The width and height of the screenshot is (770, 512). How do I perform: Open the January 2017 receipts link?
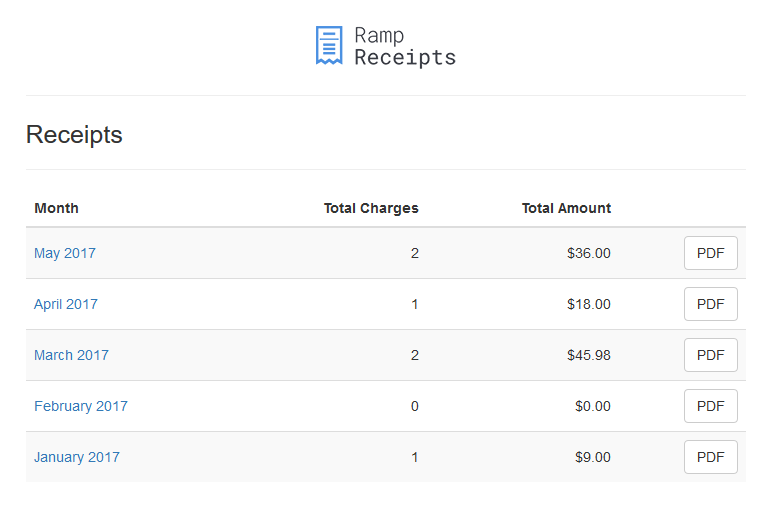coord(77,457)
